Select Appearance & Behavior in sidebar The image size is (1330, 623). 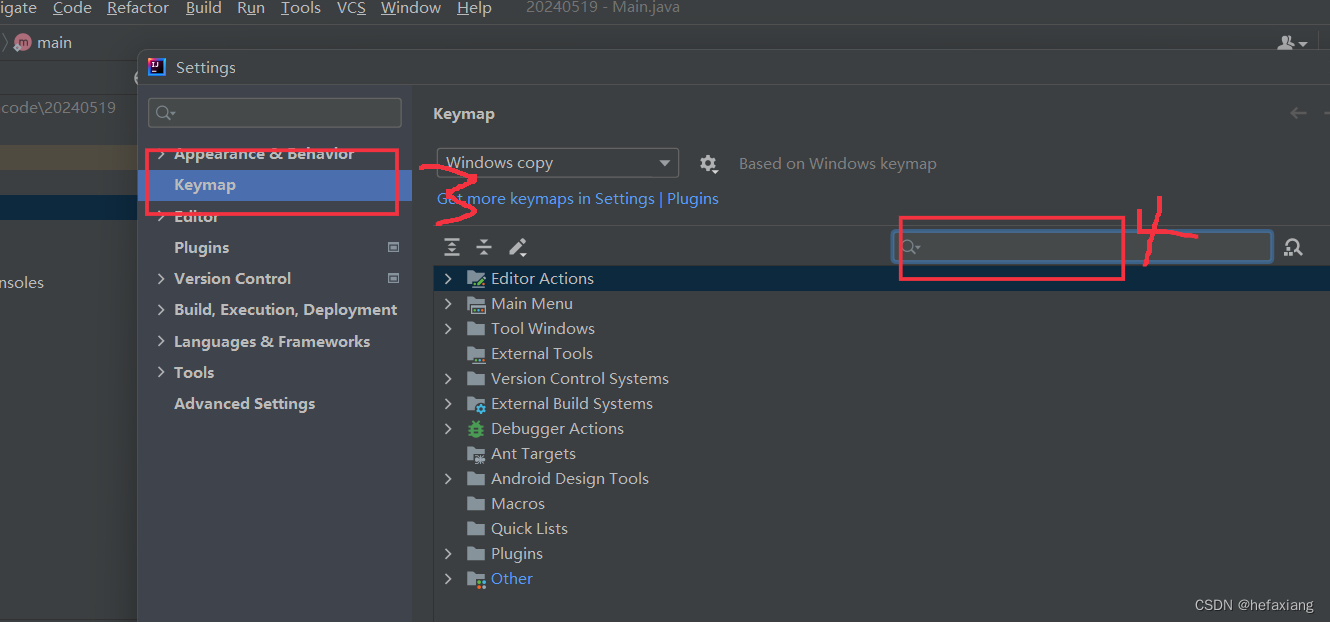click(264, 154)
